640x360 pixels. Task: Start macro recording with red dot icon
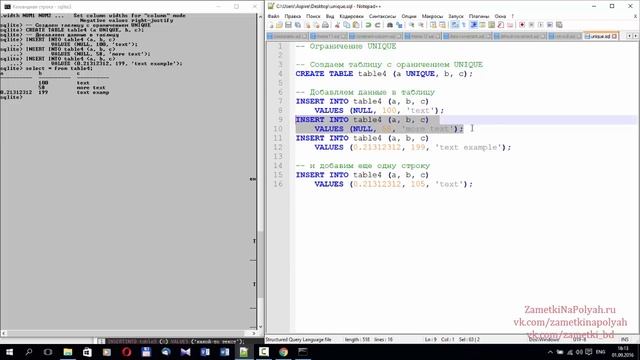(x=522, y=25)
